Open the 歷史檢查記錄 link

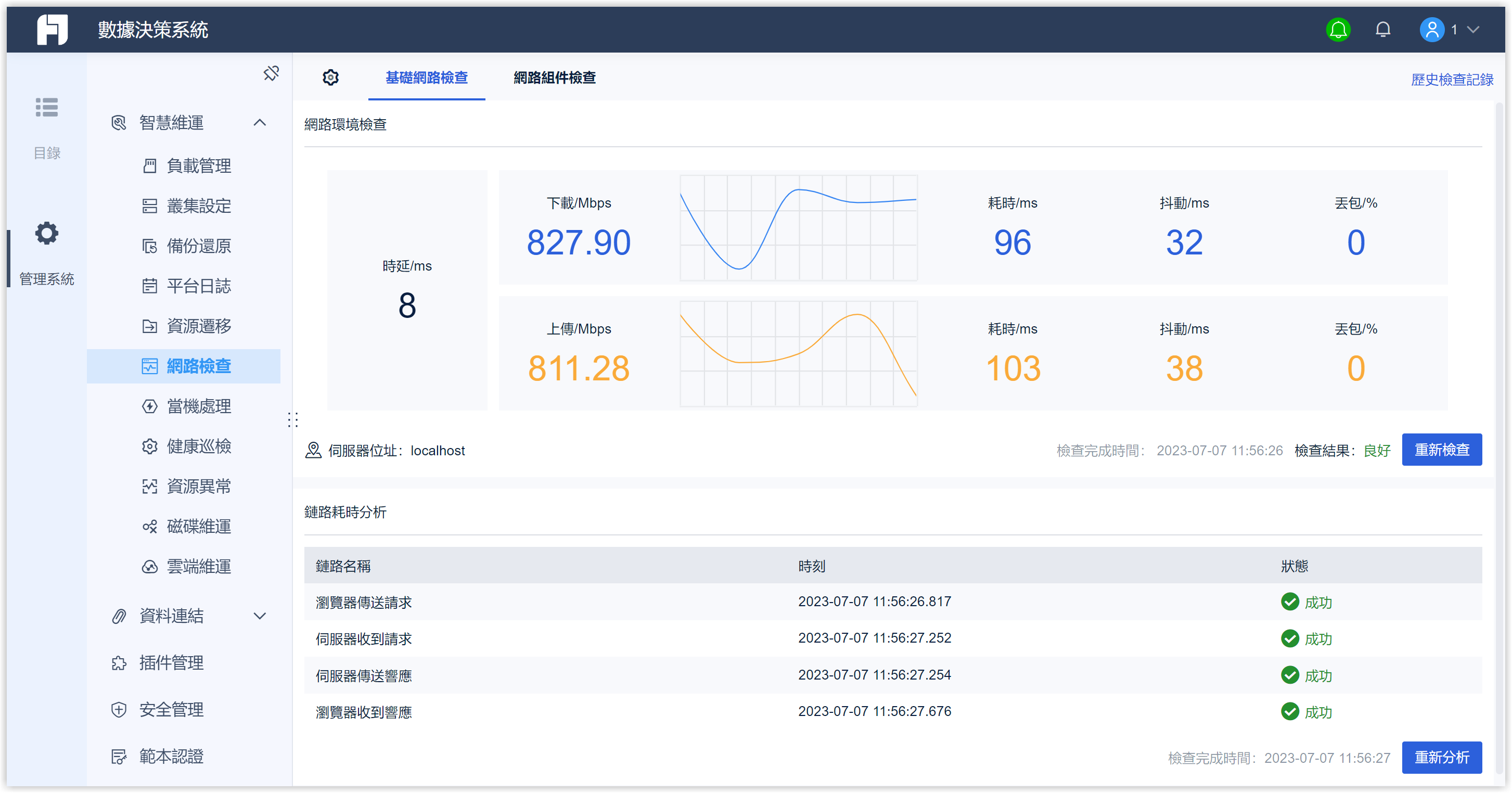(1452, 79)
